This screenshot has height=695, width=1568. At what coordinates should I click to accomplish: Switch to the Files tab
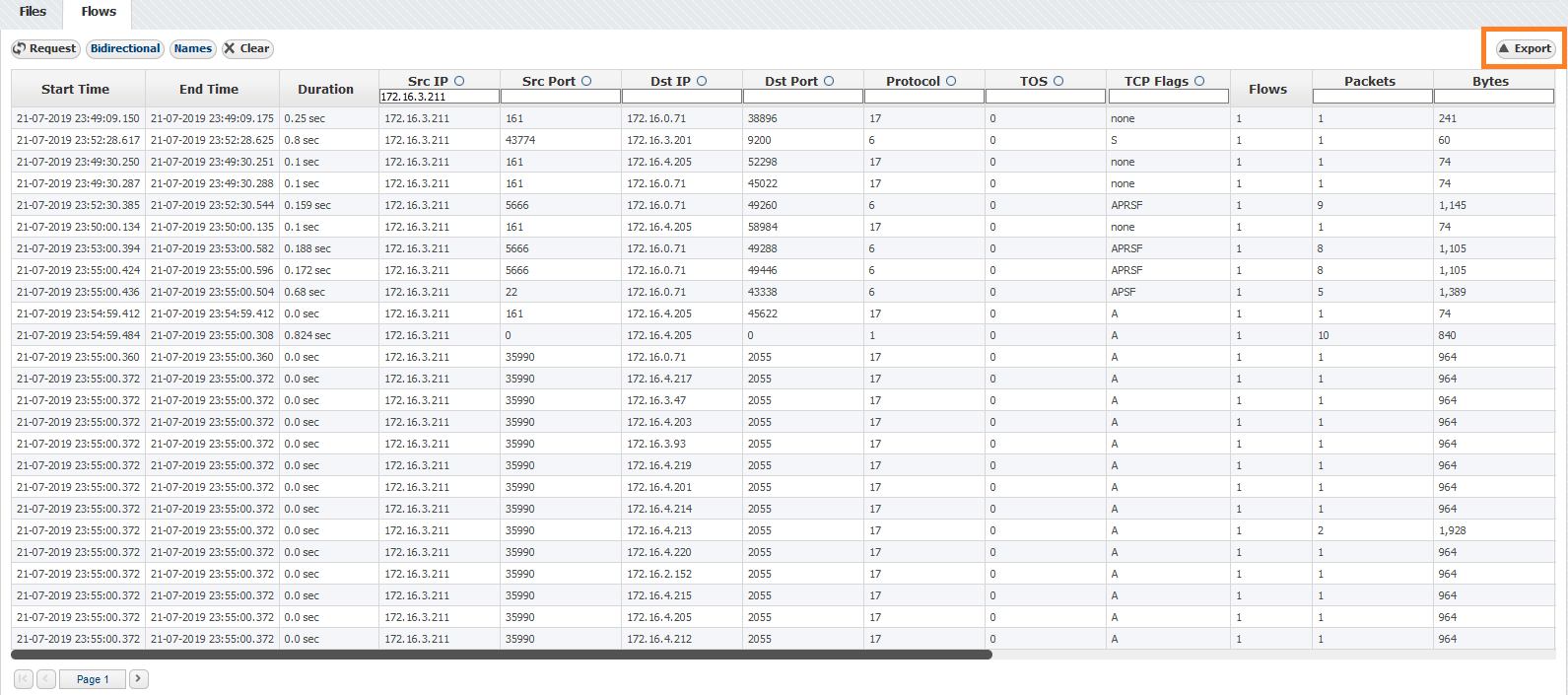(x=33, y=12)
